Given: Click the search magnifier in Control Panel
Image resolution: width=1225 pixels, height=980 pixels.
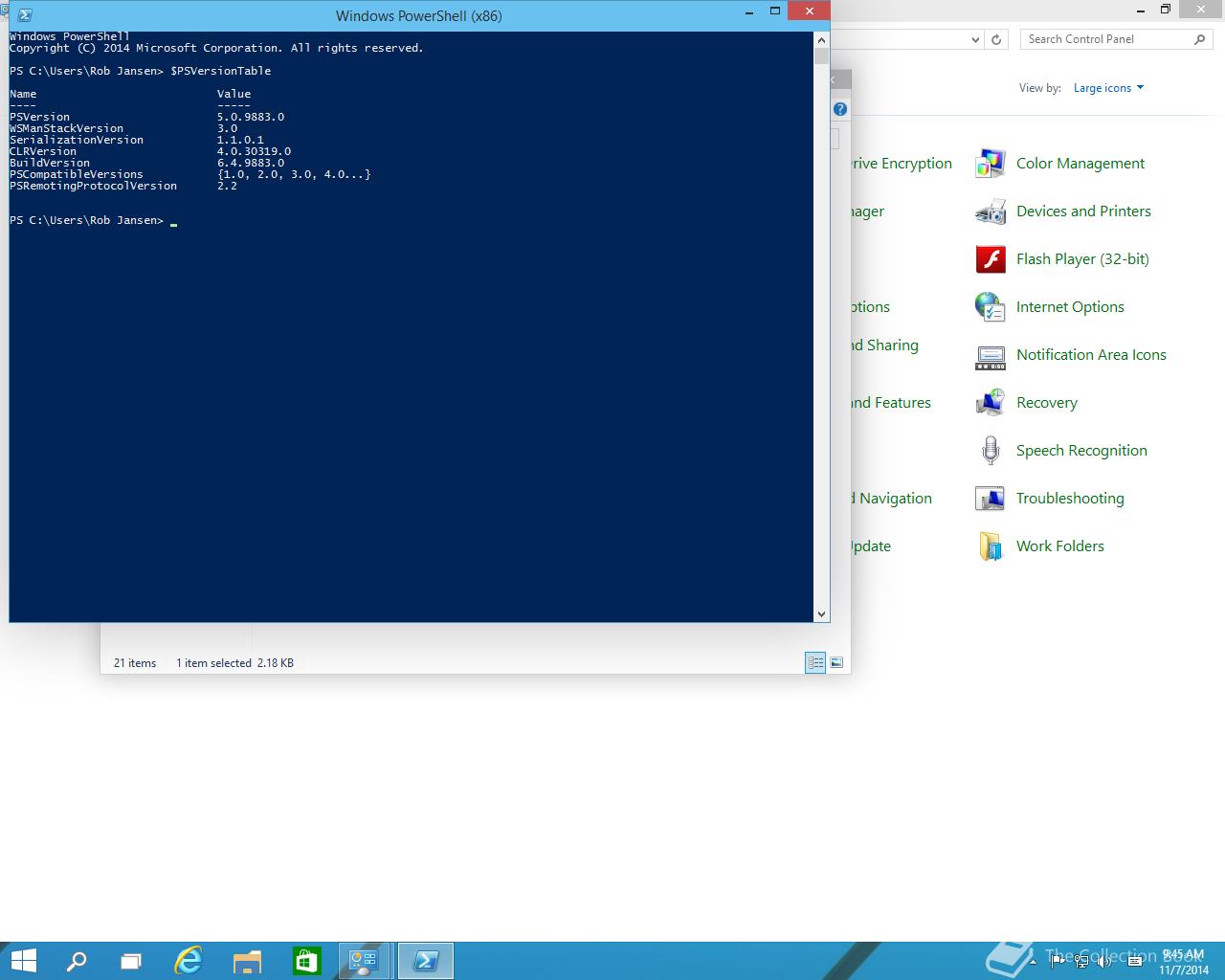Looking at the screenshot, I should click(x=1200, y=39).
